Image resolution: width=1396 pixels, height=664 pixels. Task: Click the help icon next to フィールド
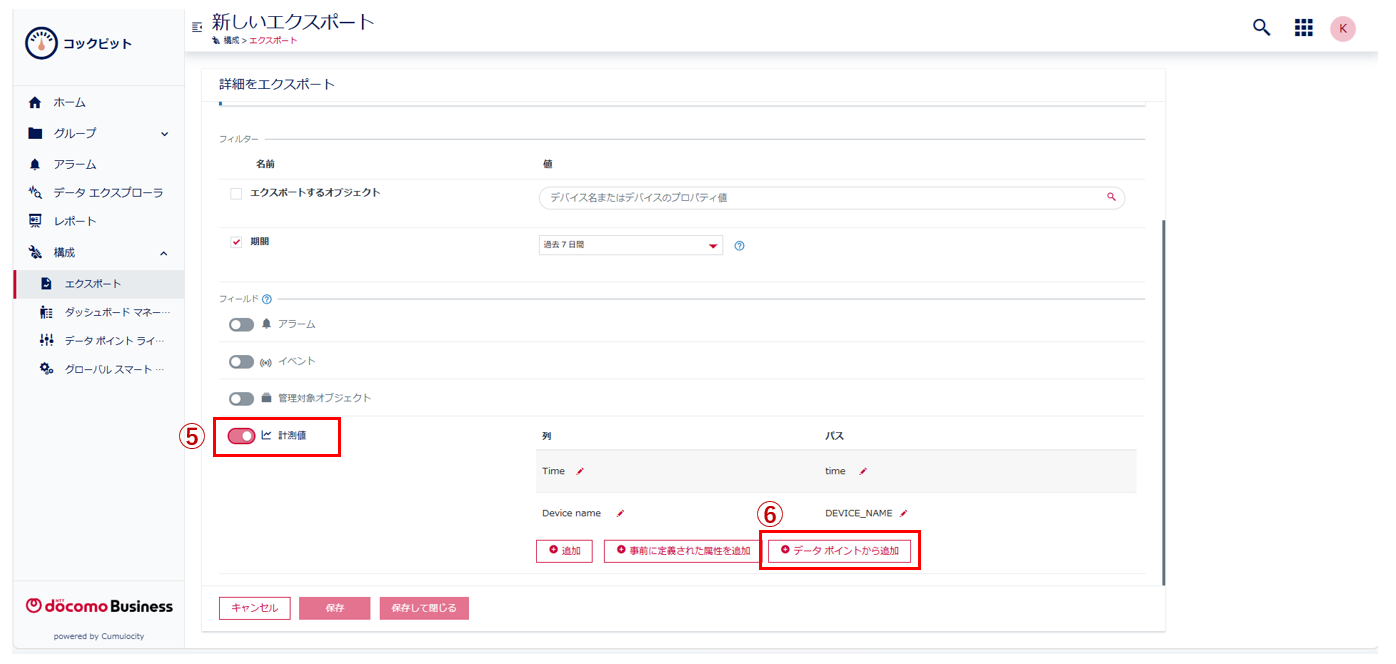coord(267,299)
